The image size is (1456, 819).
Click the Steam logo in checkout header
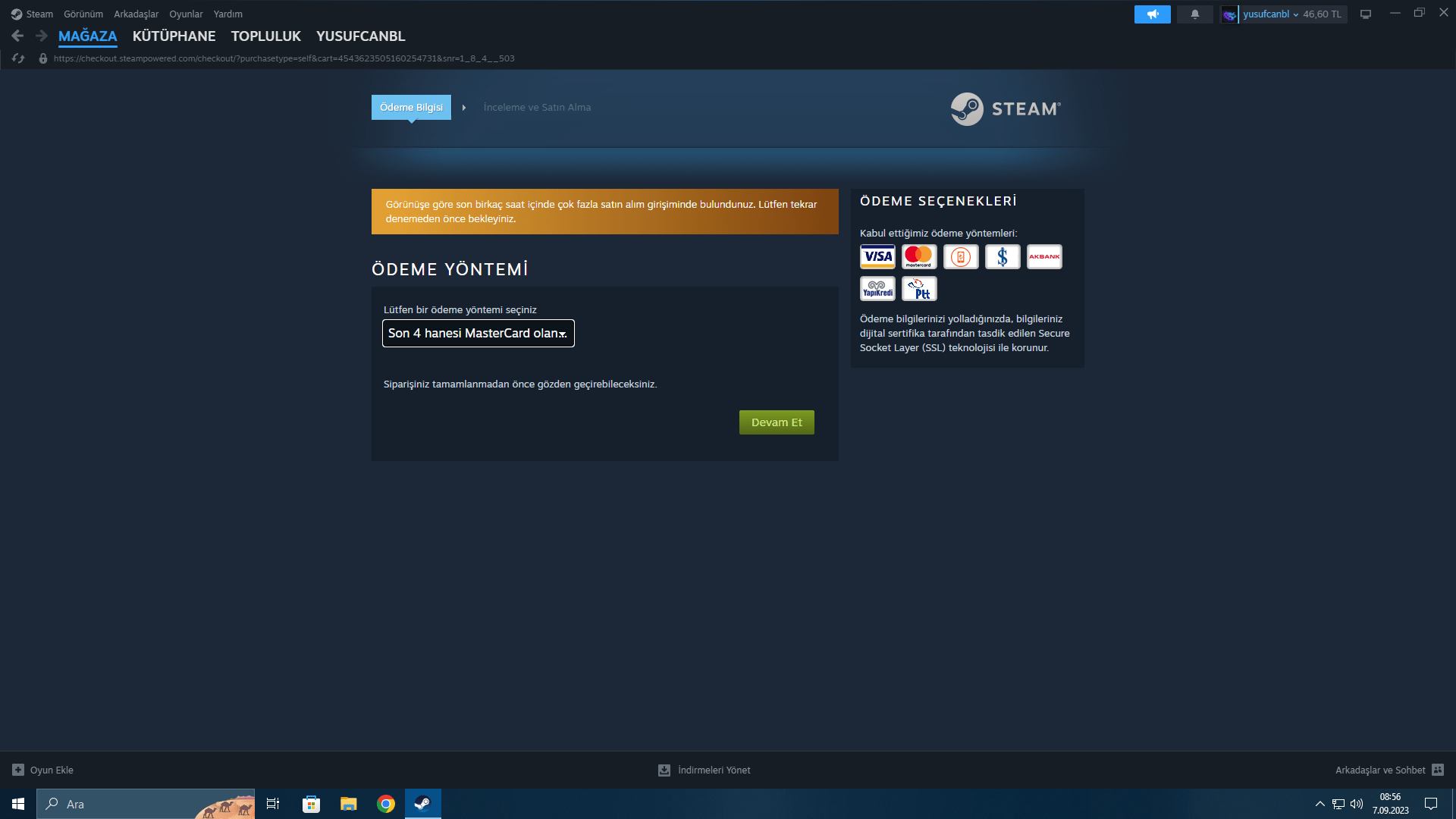pyautogui.click(x=1006, y=109)
